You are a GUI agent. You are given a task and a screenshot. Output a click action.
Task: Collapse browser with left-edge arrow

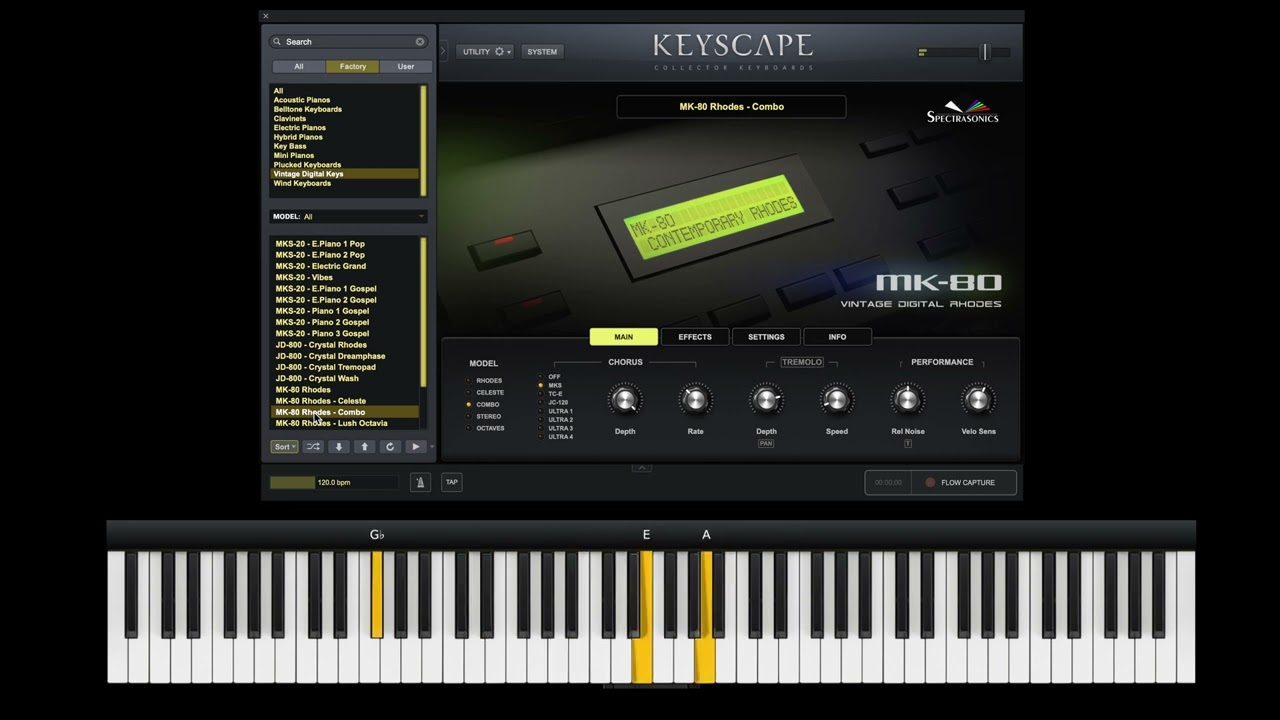(x=443, y=51)
